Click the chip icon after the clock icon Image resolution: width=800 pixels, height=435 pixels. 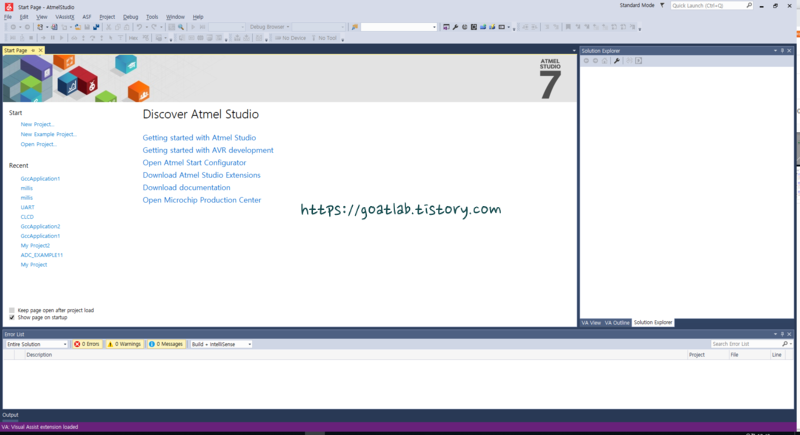coord(474,27)
